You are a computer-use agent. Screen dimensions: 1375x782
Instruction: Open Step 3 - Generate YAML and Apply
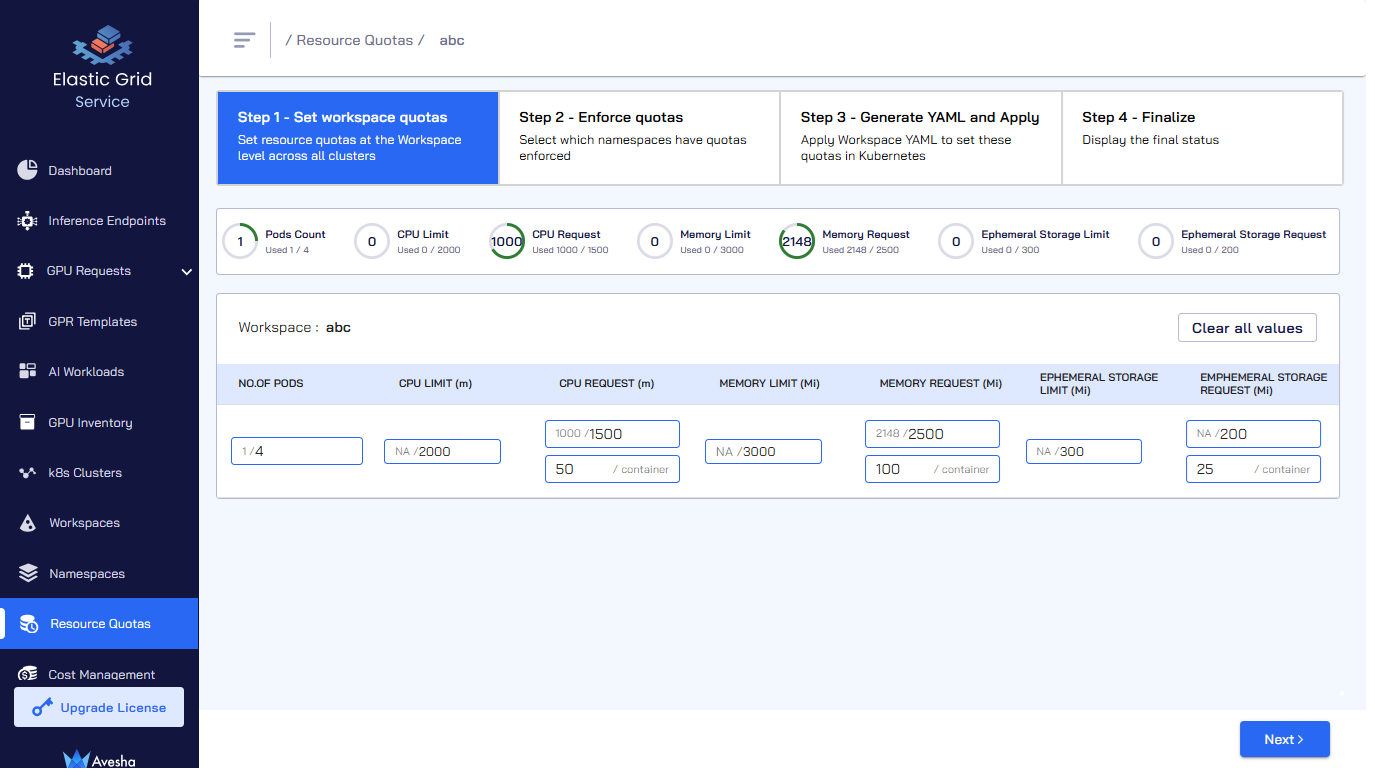920,138
